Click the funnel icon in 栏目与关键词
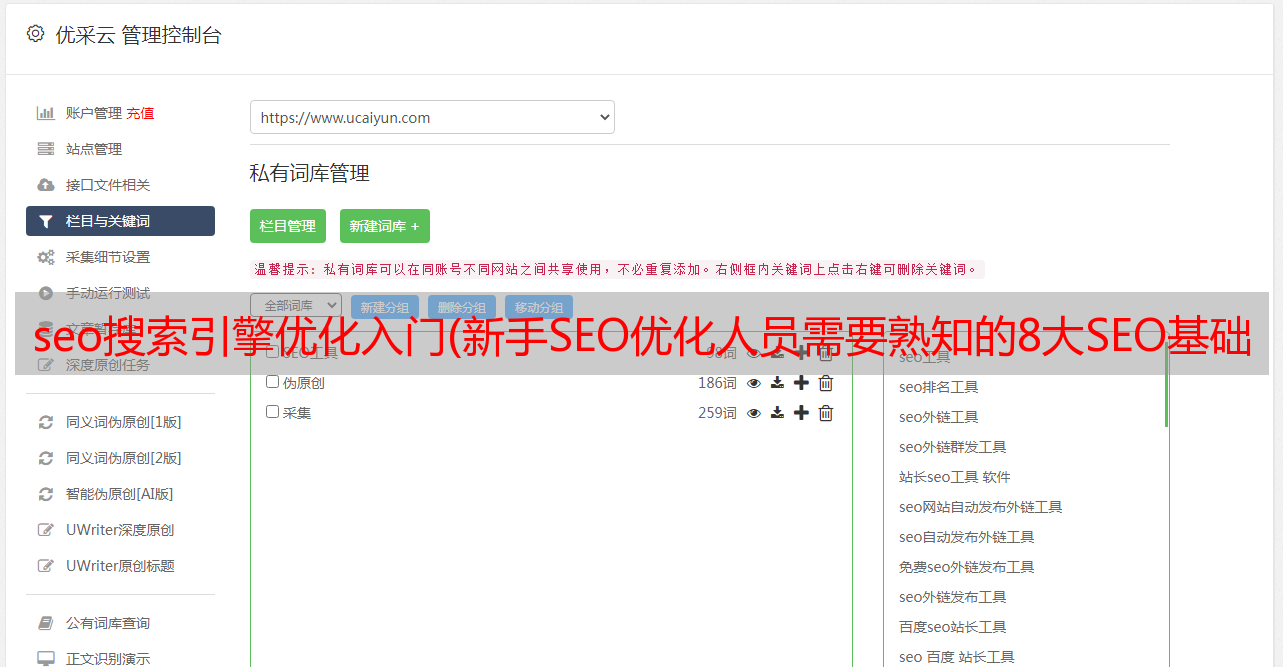 46,221
